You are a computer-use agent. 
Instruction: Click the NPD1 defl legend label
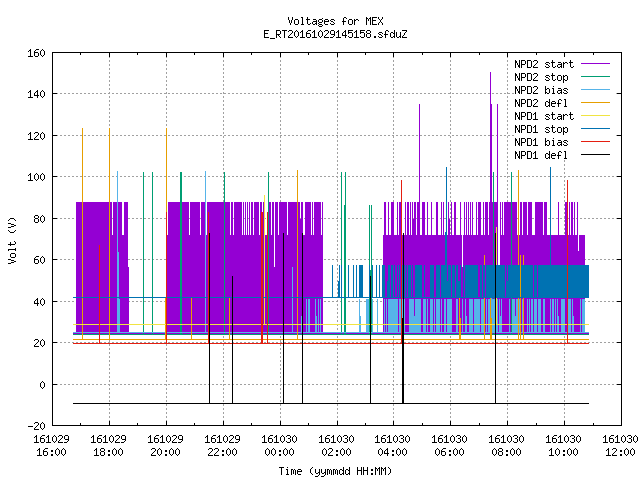pyautogui.click(x=541, y=155)
